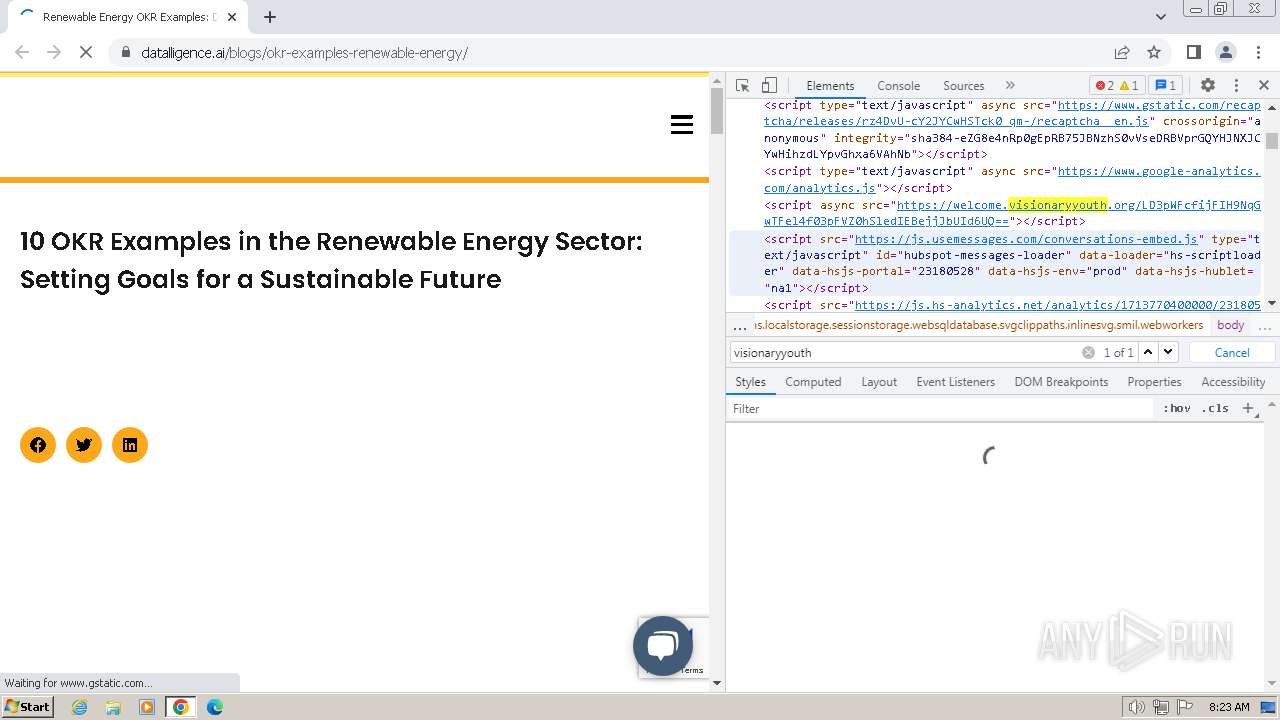Close the Renewable Energy OKR tab
Image resolution: width=1280 pixels, height=720 pixels.
coord(233,17)
